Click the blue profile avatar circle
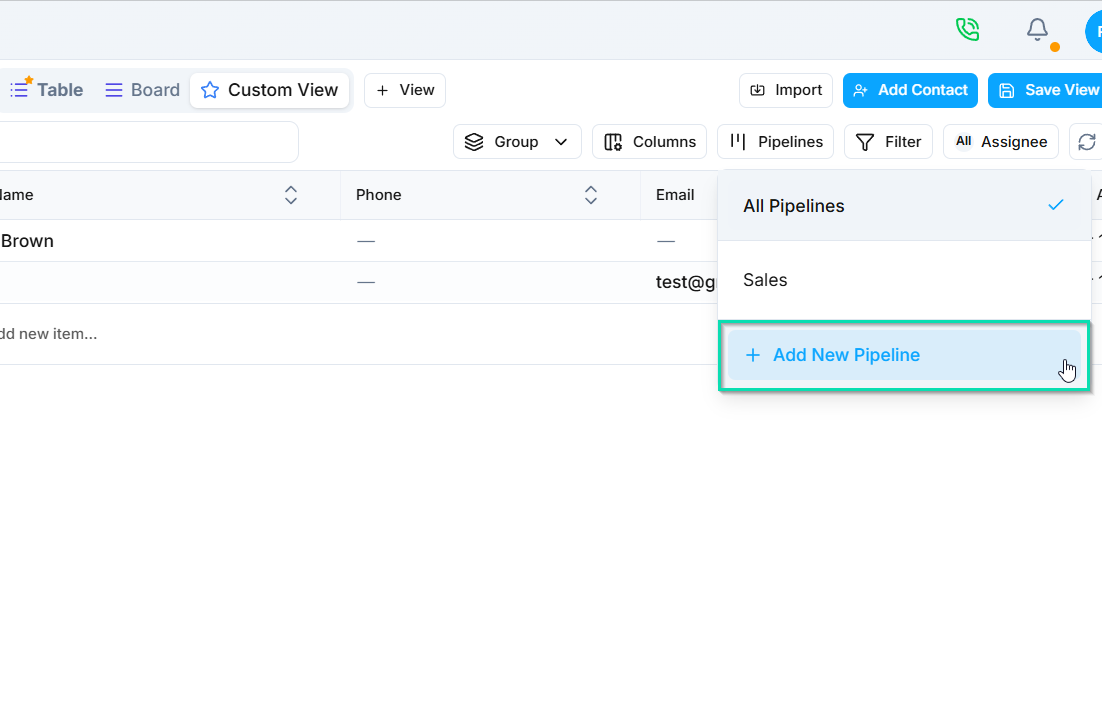This screenshot has width=1102, height=721. [1093, 31]
